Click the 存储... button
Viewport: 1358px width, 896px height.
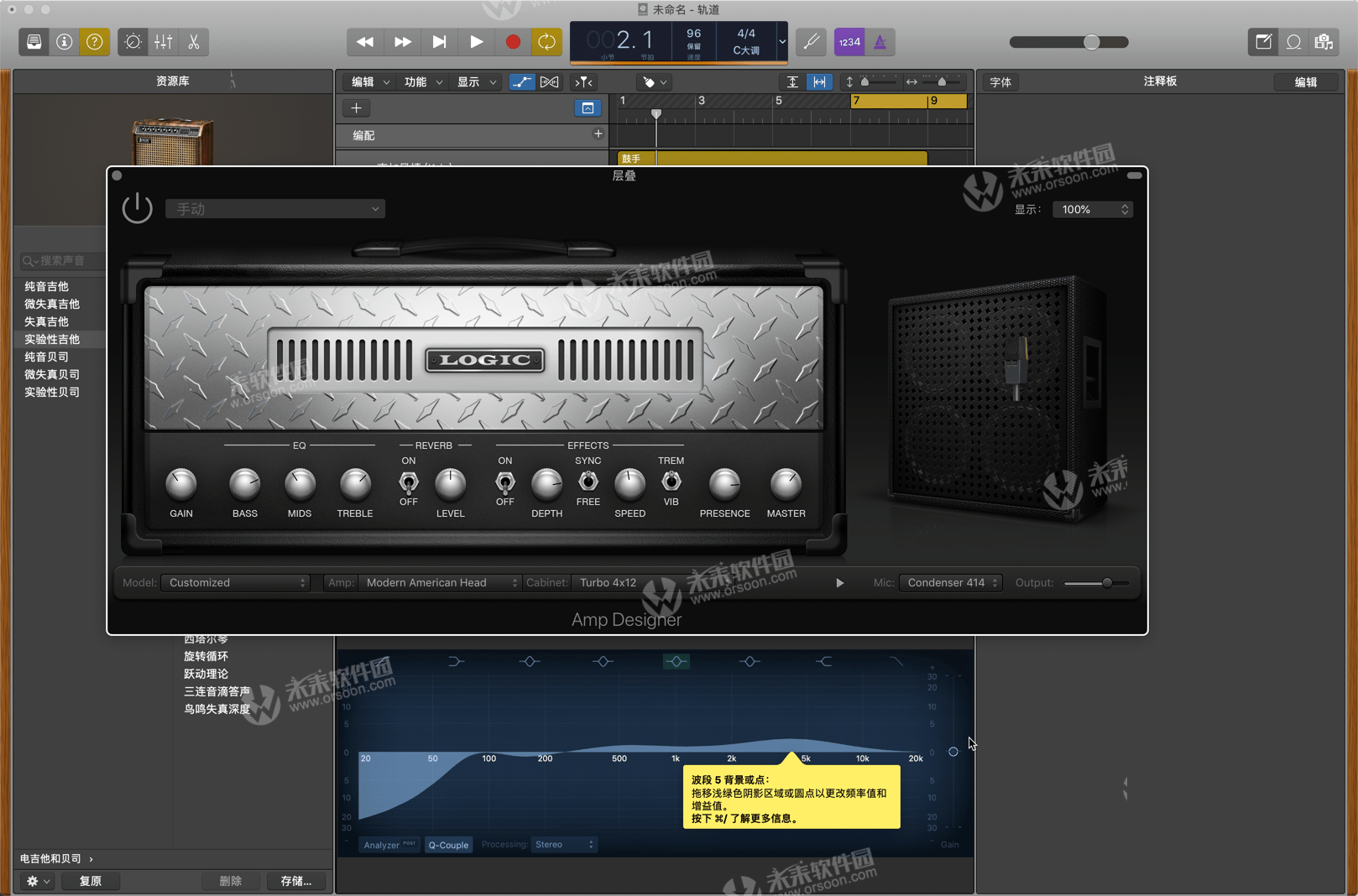(x=296, y=881)
